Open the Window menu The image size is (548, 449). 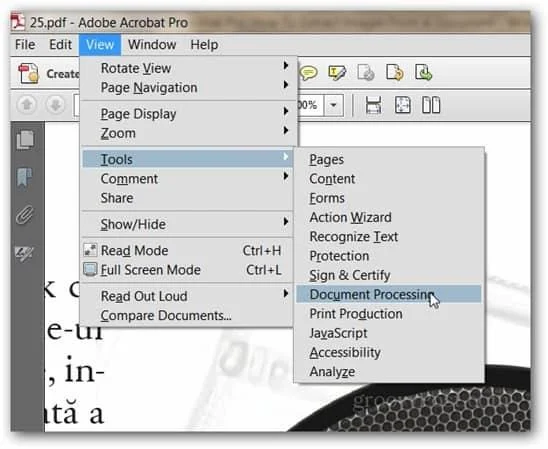pyautogui.click(x=152, y=45)
